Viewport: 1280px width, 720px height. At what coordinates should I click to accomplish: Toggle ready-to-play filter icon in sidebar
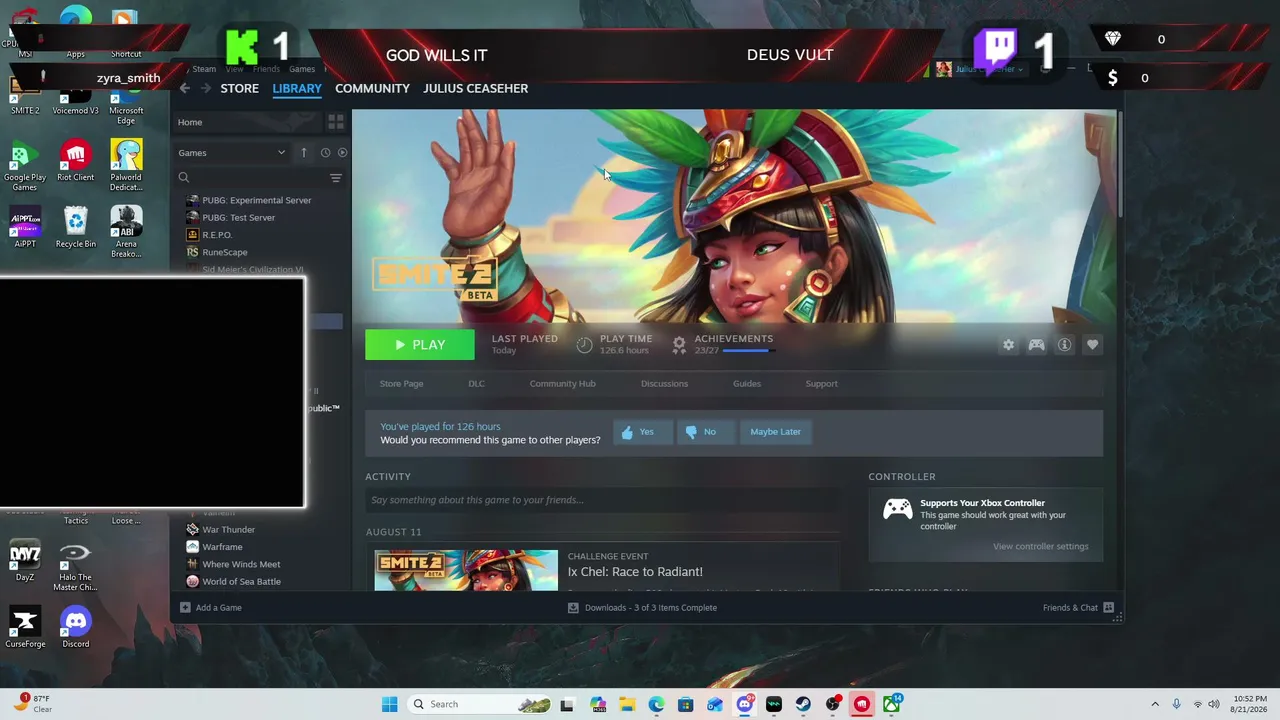tap(342, 153)
